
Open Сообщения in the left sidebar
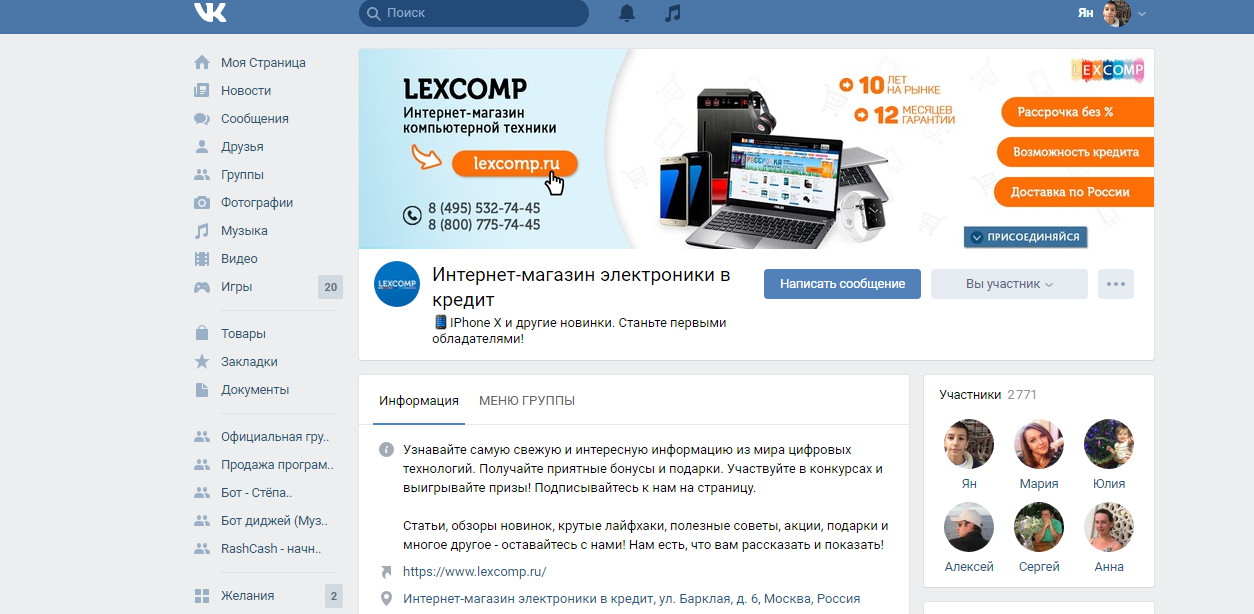click(x=255, y=118)
